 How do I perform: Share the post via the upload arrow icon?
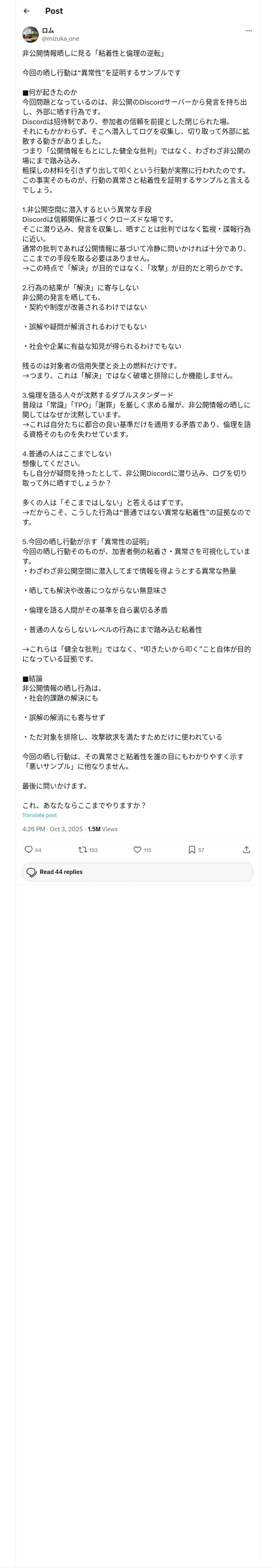(246, 849)
